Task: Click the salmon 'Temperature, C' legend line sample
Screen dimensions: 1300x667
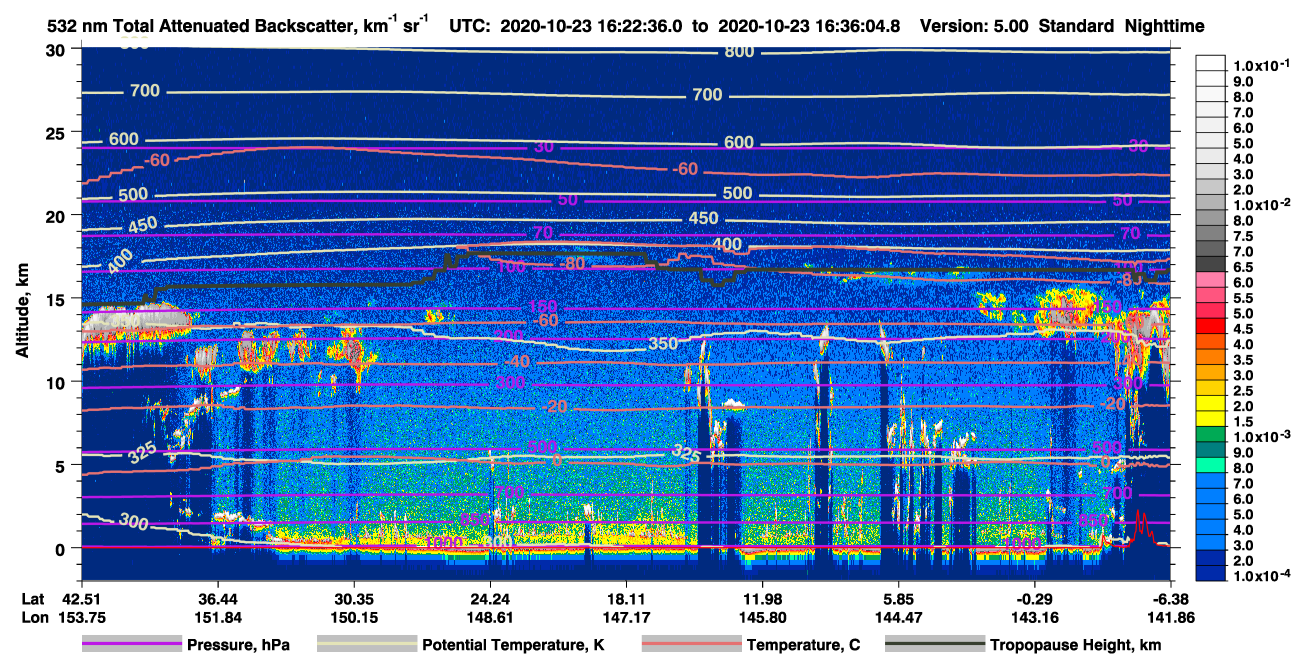Action: 690,645
